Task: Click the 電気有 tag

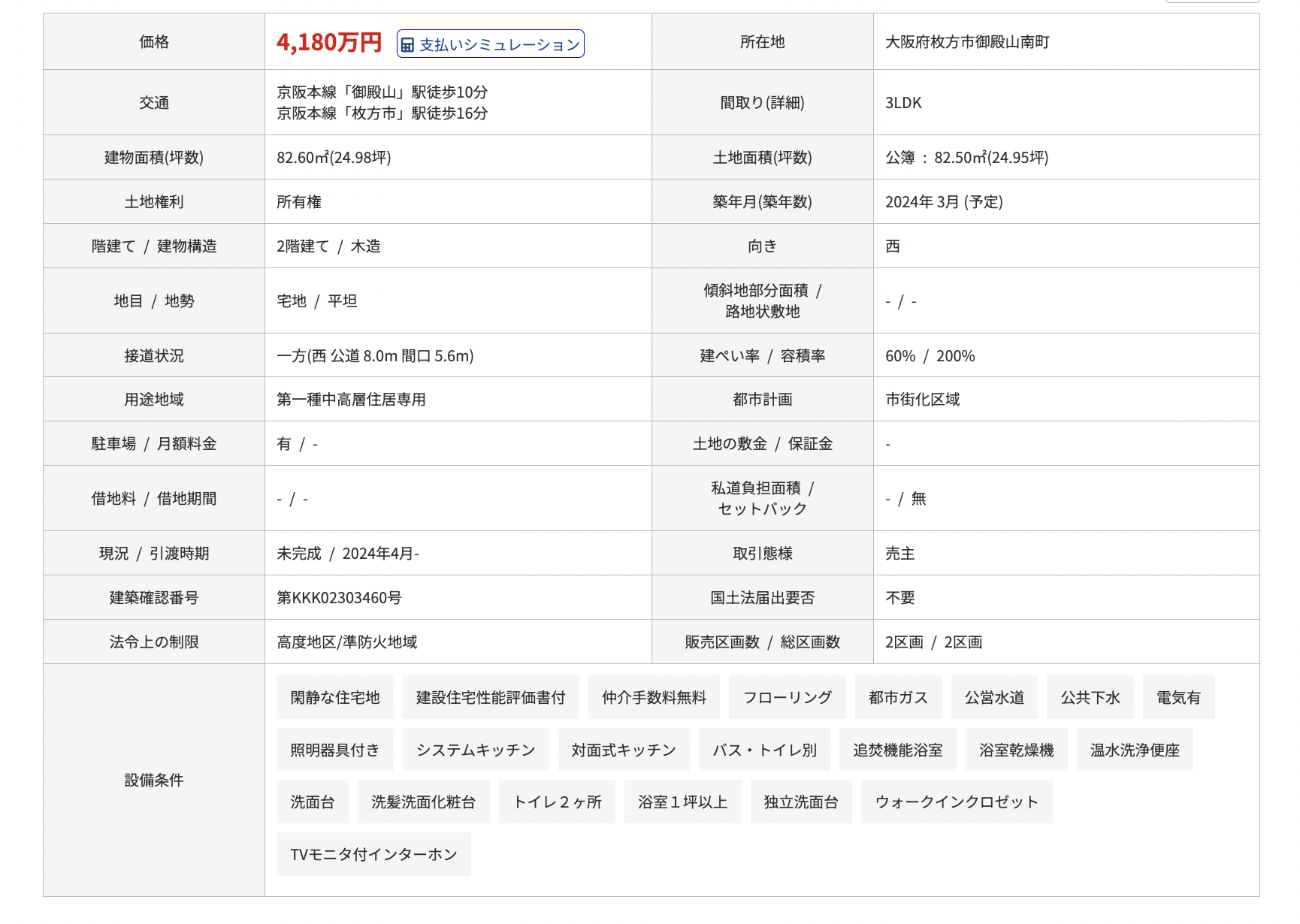Action: click(1178, 697)
